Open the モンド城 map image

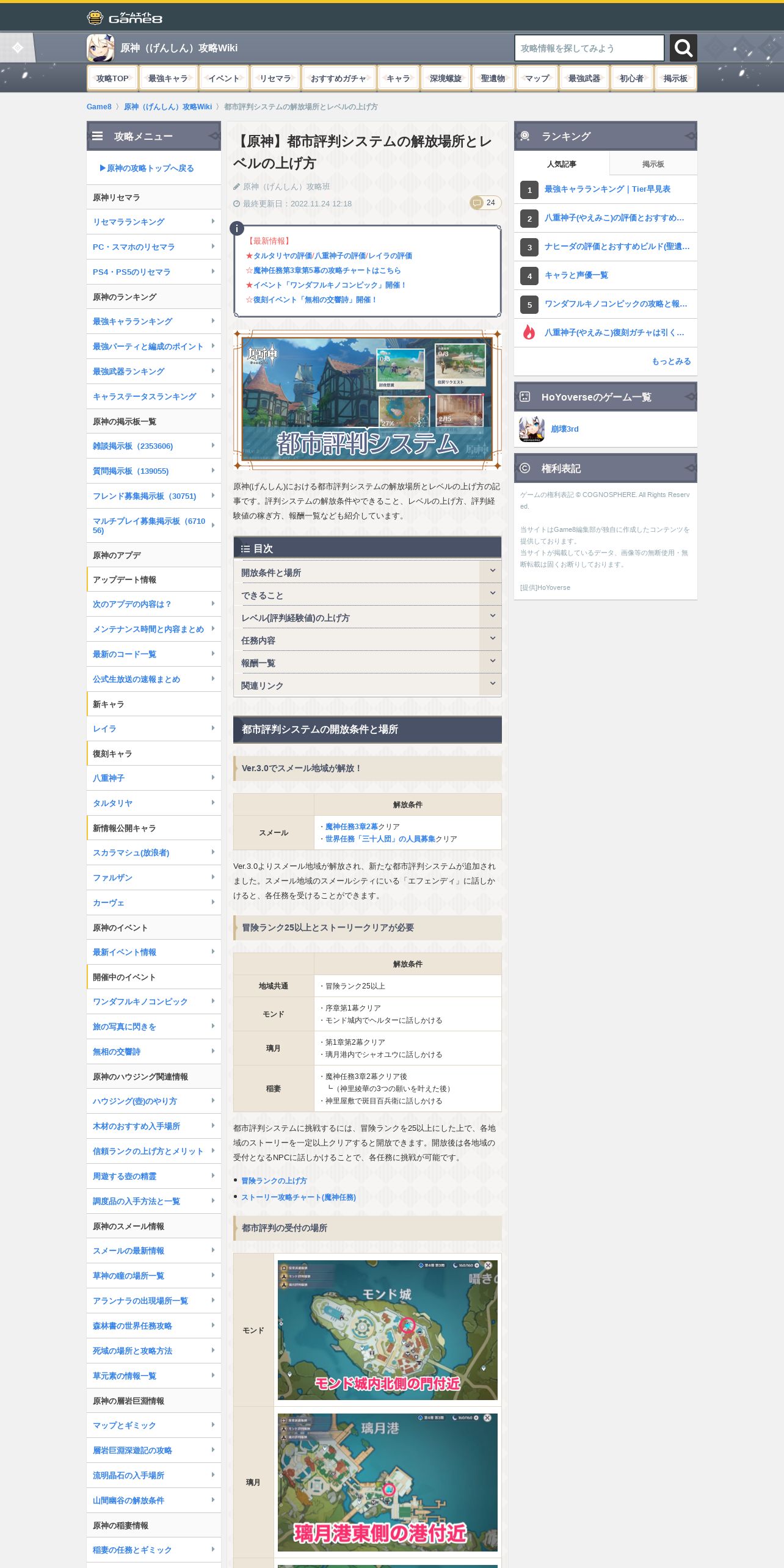pyautogui.click(x=387, y=1330)
